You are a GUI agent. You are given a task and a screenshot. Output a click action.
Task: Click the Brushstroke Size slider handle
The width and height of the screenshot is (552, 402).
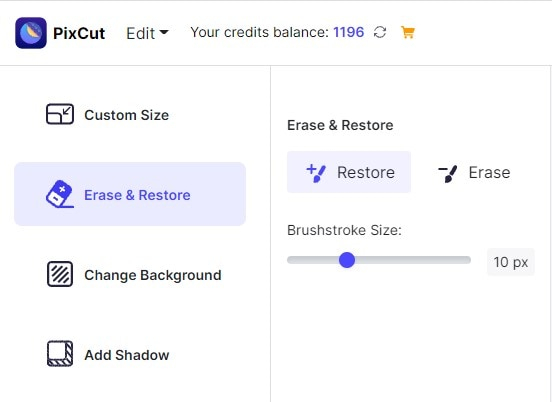click(347, 260)
